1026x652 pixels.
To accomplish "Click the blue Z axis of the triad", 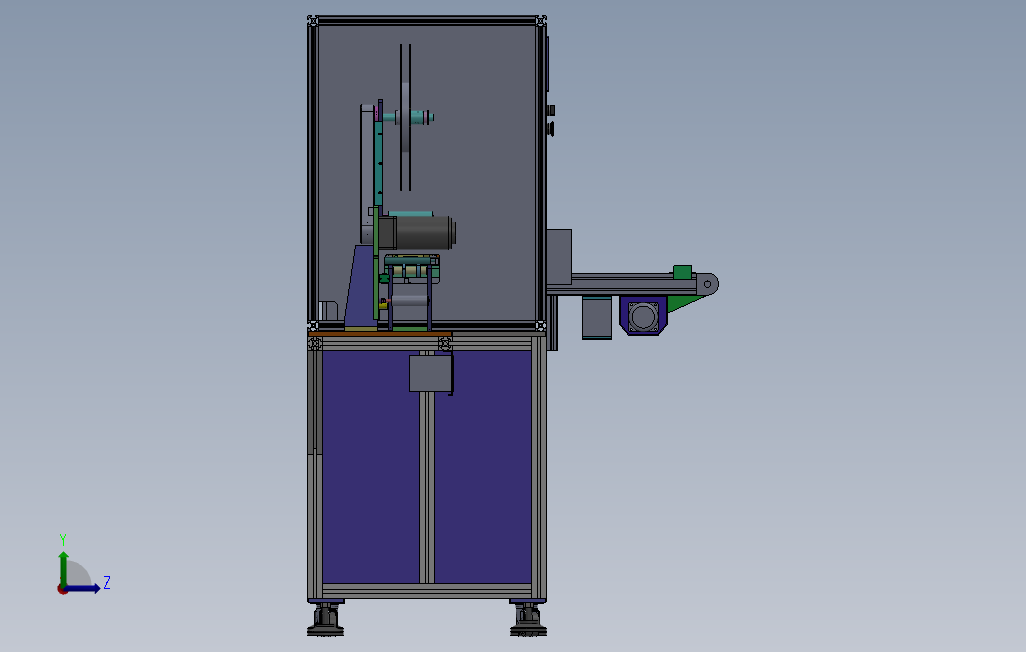I will coord(83,589).
